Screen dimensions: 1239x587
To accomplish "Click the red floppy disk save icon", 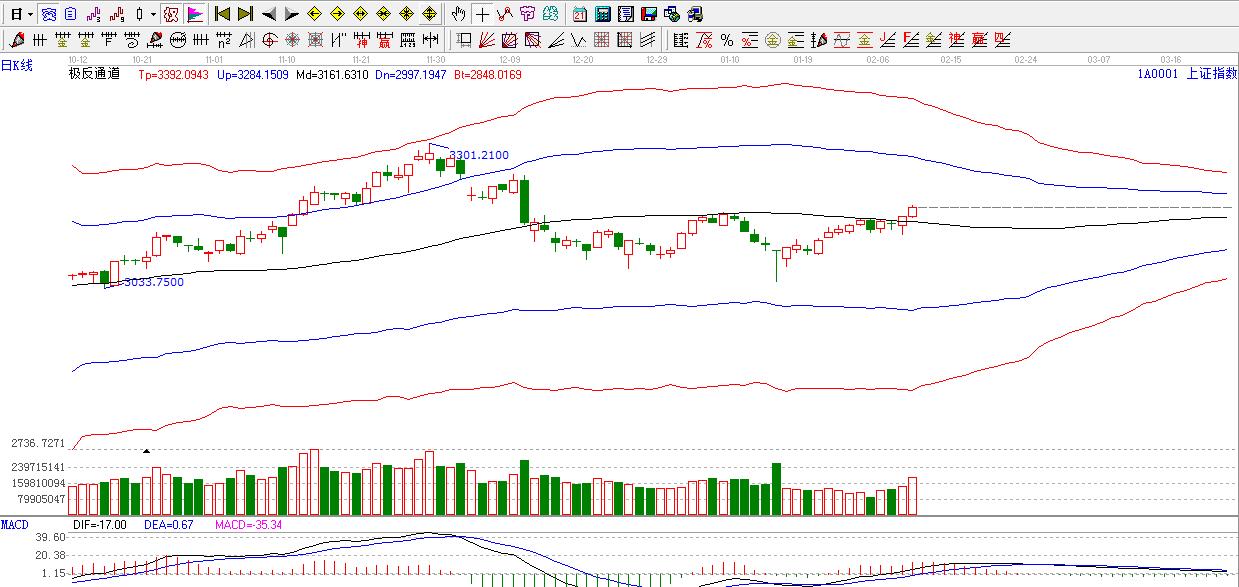I will pos(648,14).
